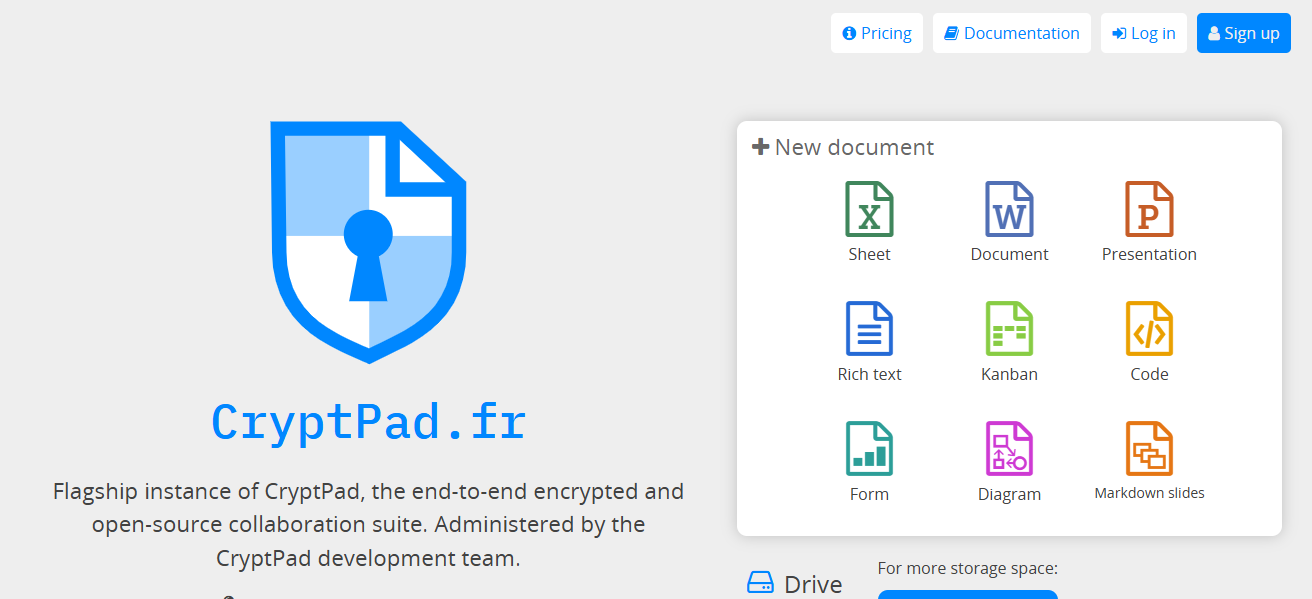Create a new Code pad

click(1149, 342)
